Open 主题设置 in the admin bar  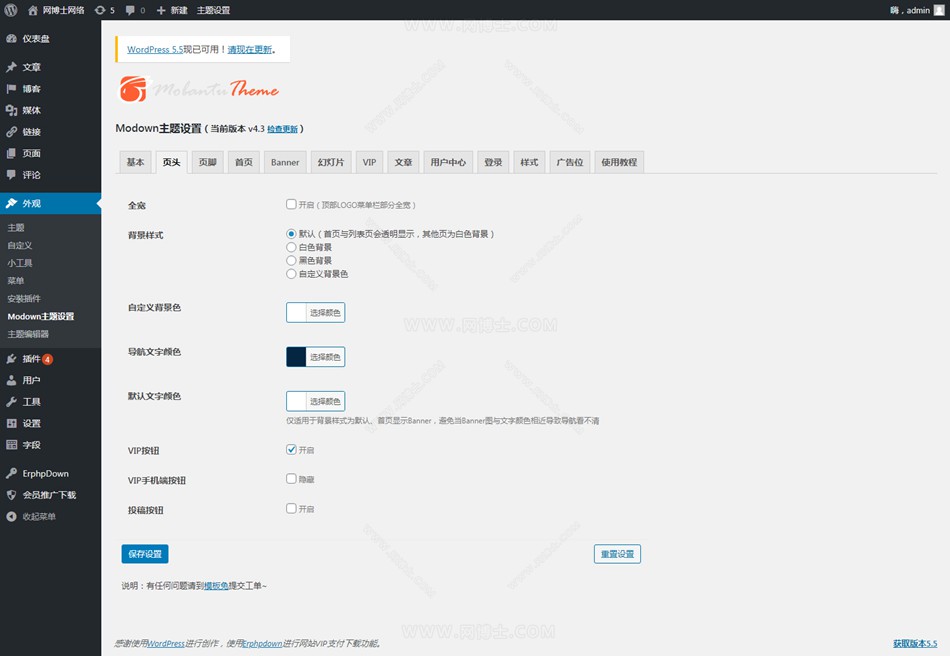coord(213,10)
